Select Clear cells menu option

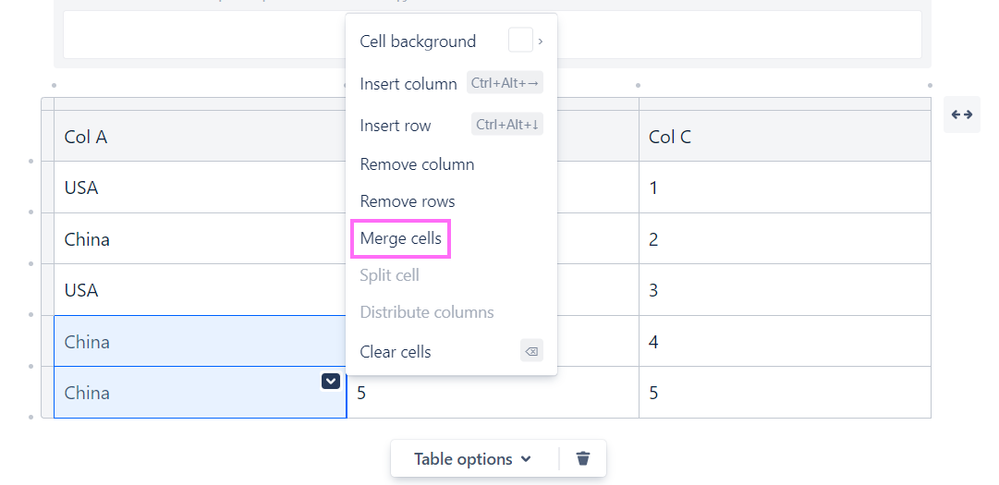[396, 351]
